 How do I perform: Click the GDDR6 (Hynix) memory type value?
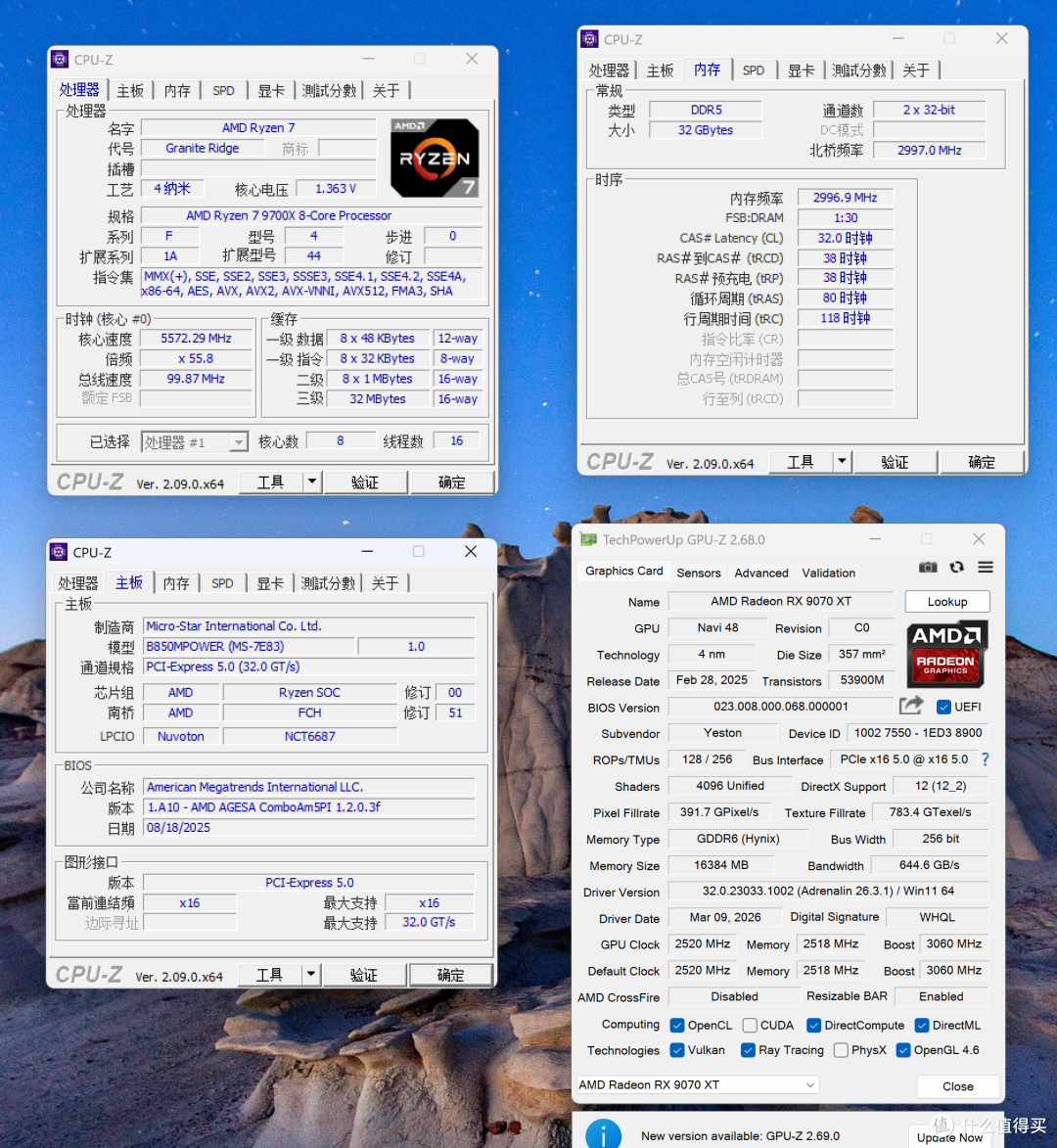click(x=738, y=839)
